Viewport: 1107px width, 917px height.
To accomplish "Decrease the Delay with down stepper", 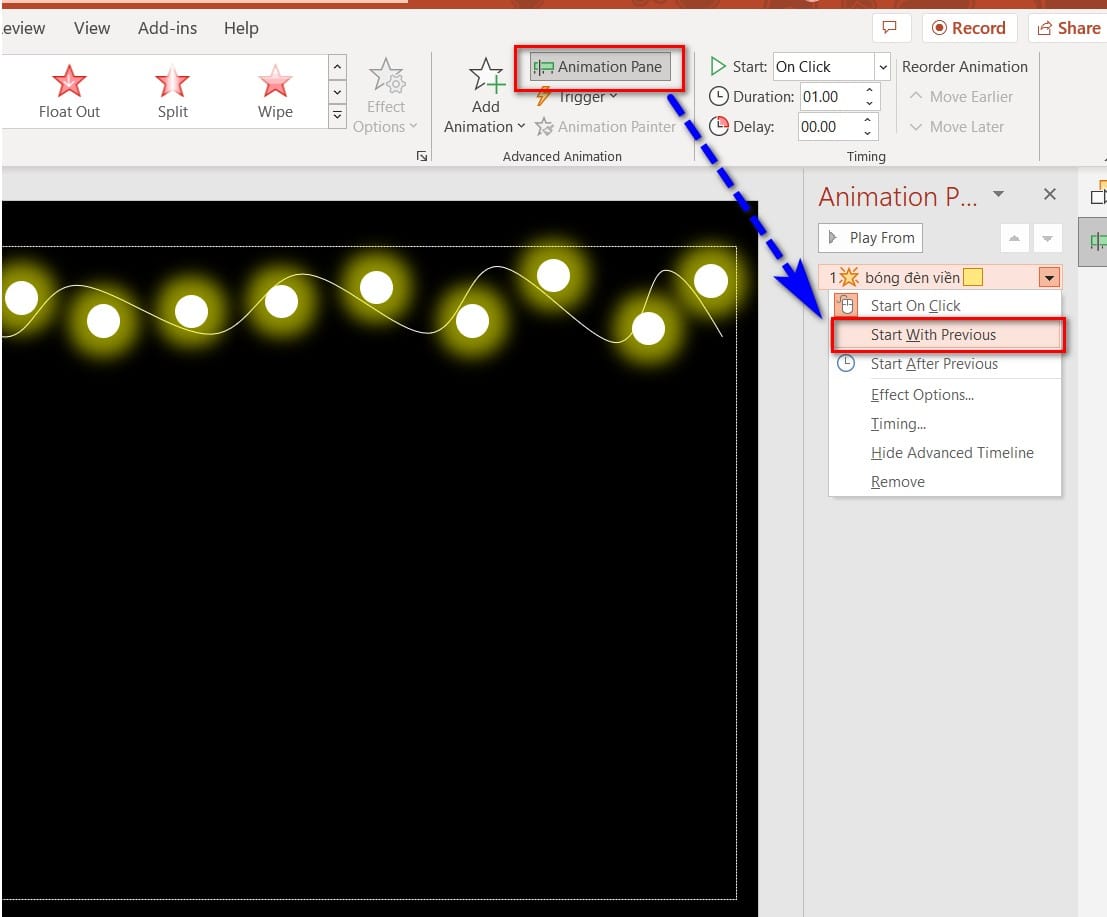I will [868, 133].
